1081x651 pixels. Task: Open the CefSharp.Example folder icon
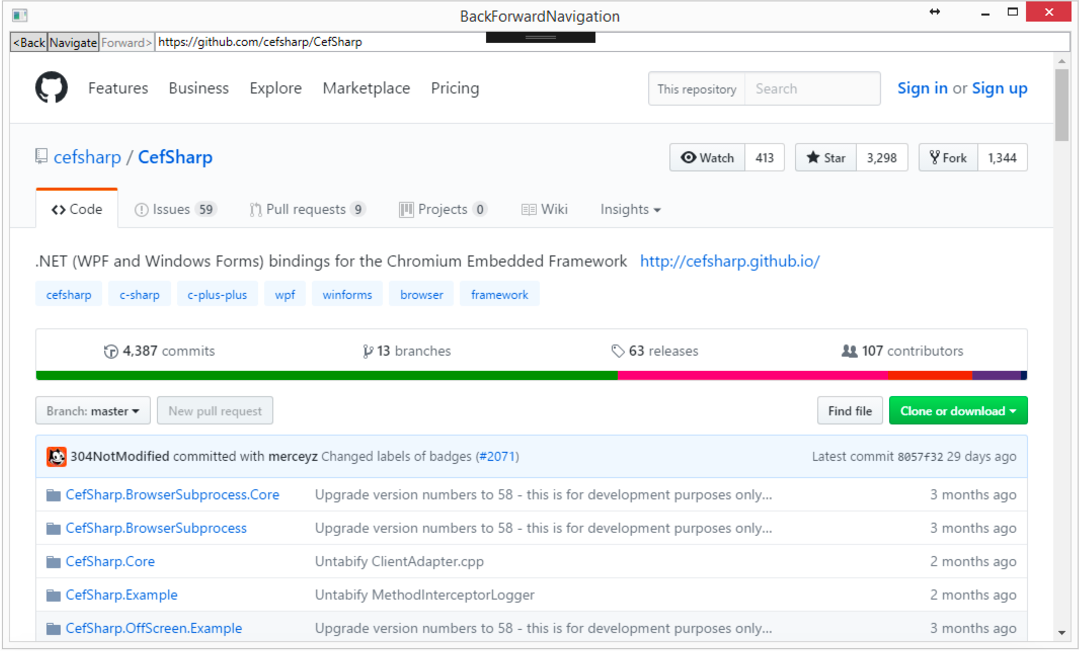pos(54,595)
